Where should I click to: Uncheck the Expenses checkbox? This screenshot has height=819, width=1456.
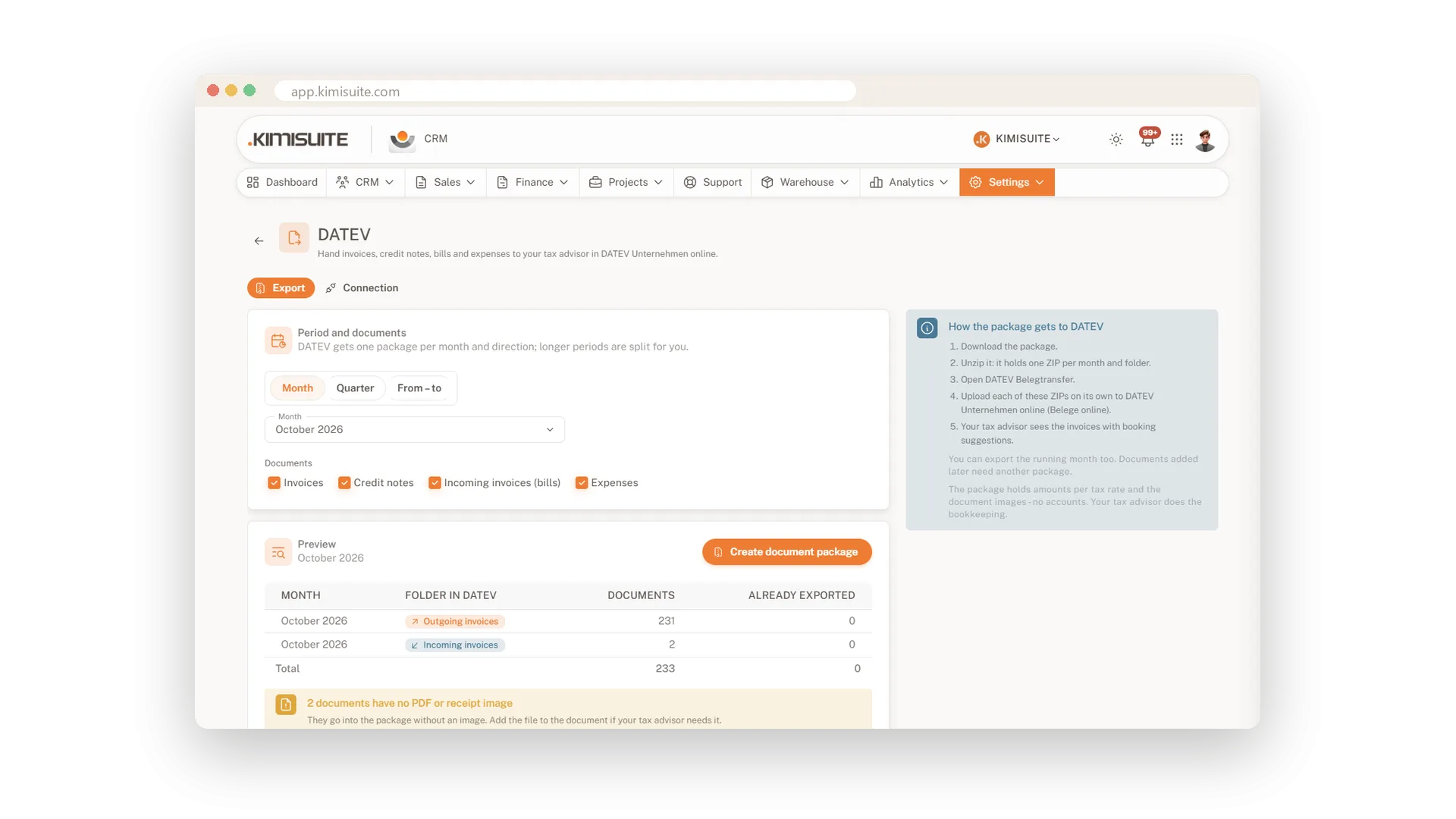point(582,483)
